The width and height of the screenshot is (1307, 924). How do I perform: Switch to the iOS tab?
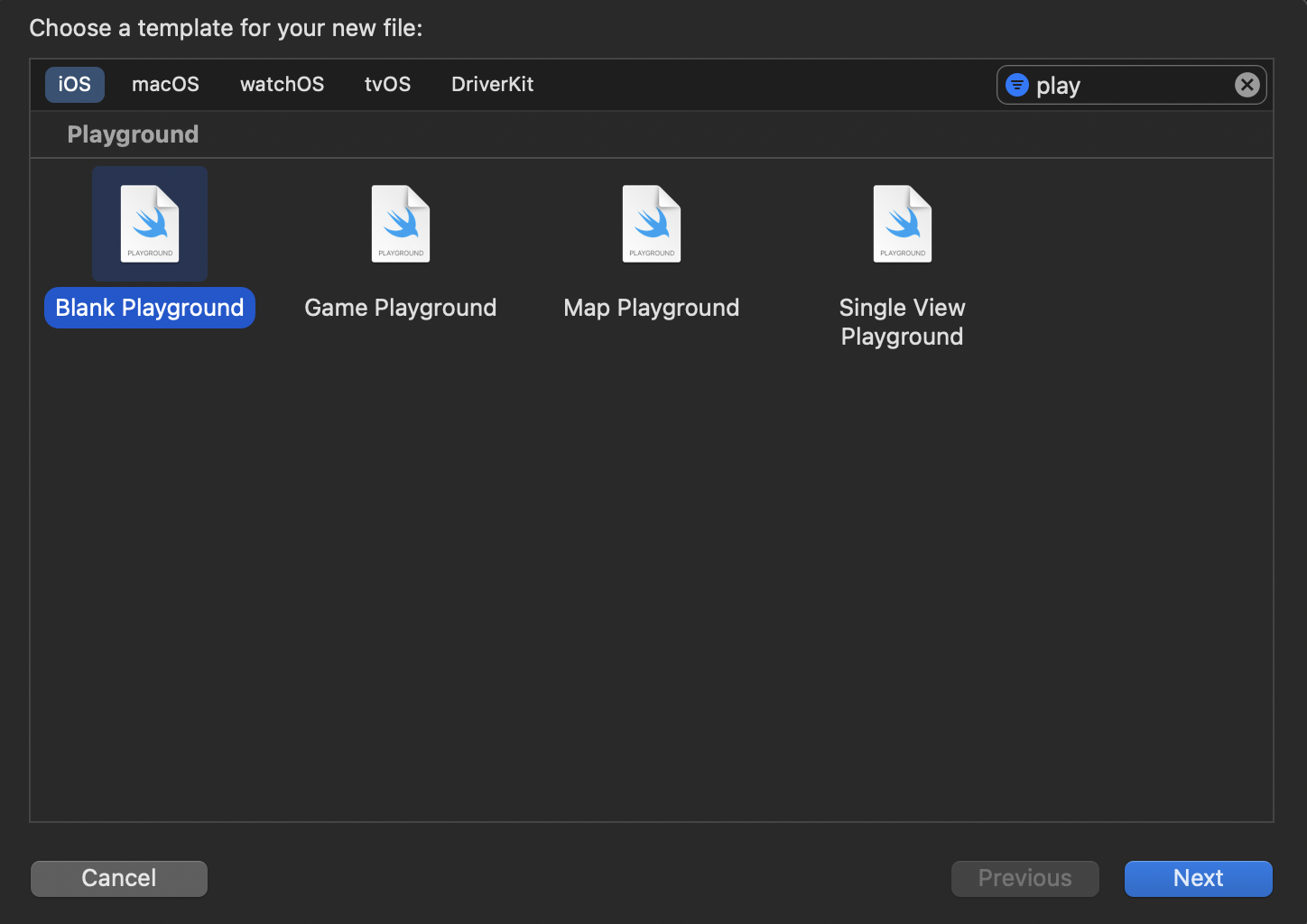pos(75,85)
